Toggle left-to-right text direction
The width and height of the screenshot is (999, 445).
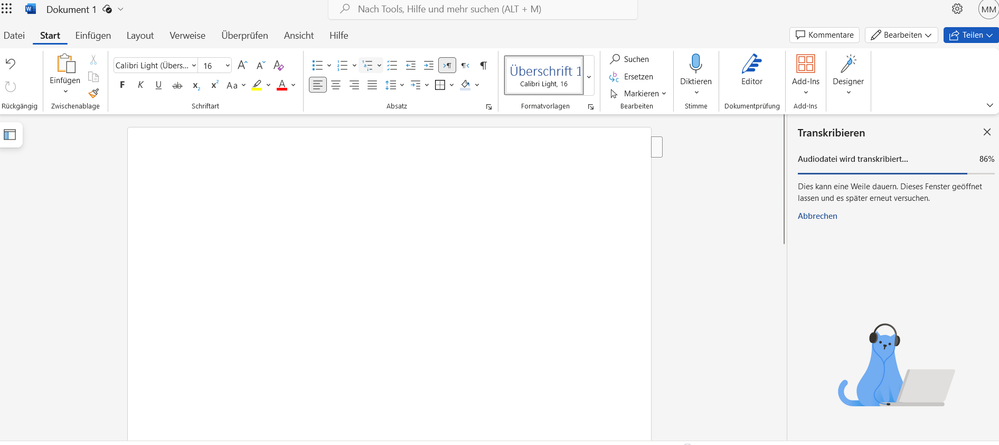[447, 65]
